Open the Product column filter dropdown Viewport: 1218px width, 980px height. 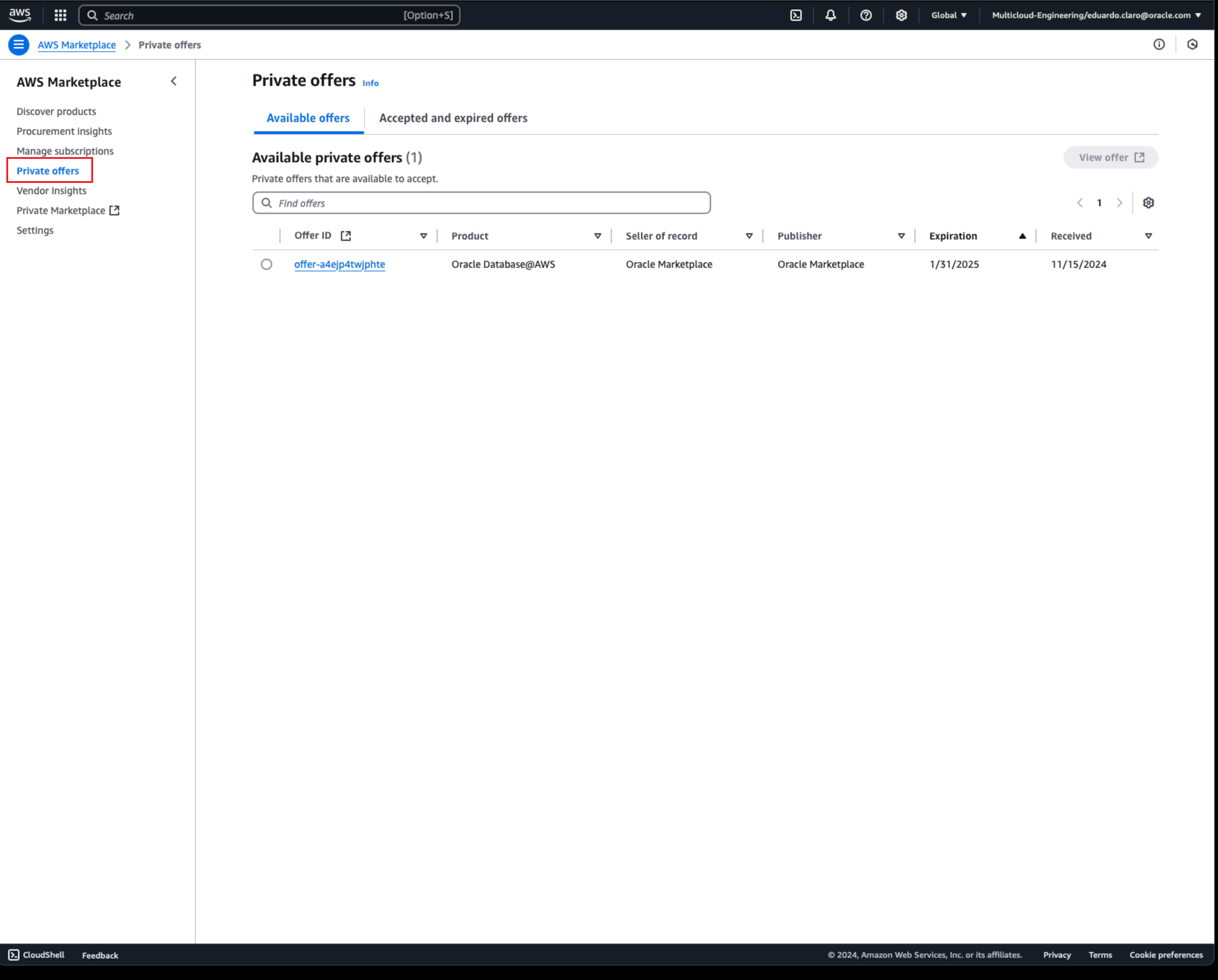click(598, 236)
